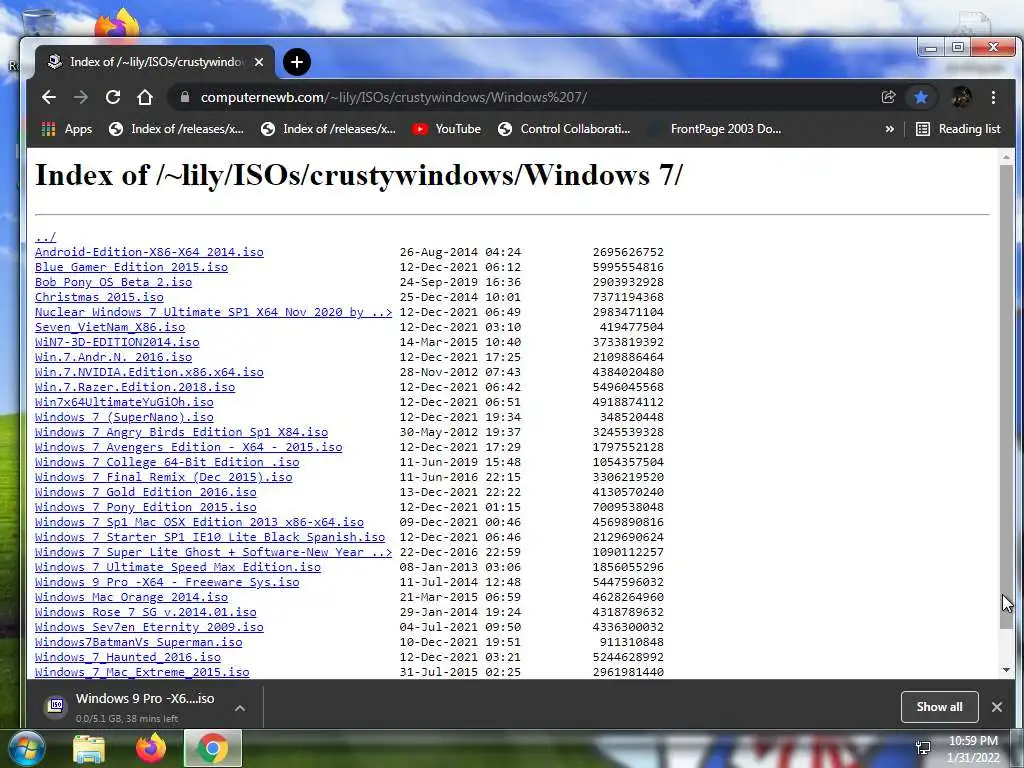
Task: Click Windows Sev7en Eternity 2009.iso
Action: click(x=149, y=628)
